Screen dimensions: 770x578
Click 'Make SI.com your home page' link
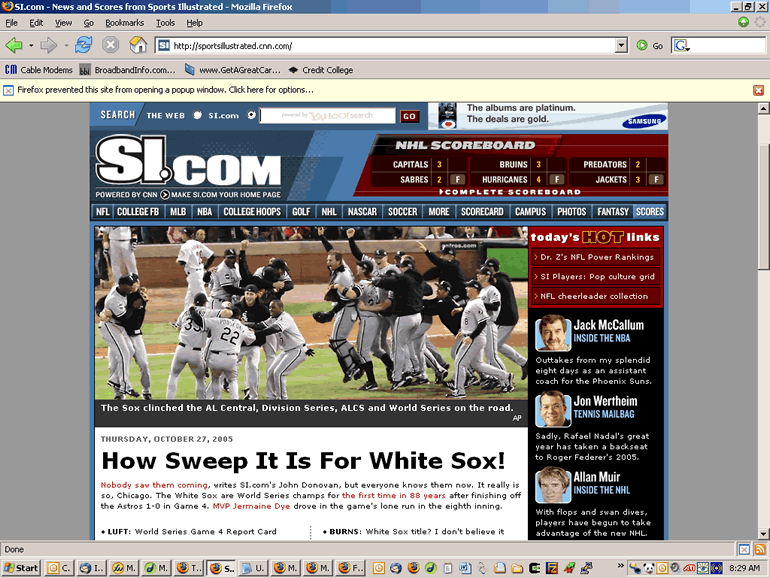point(226,194)
